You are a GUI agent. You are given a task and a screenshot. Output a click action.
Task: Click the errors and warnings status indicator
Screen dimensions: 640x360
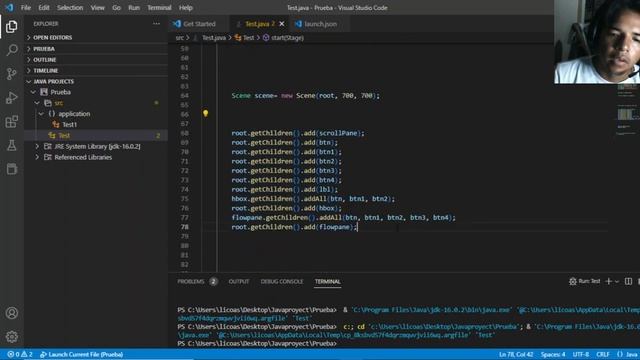[x=20, y=354]
